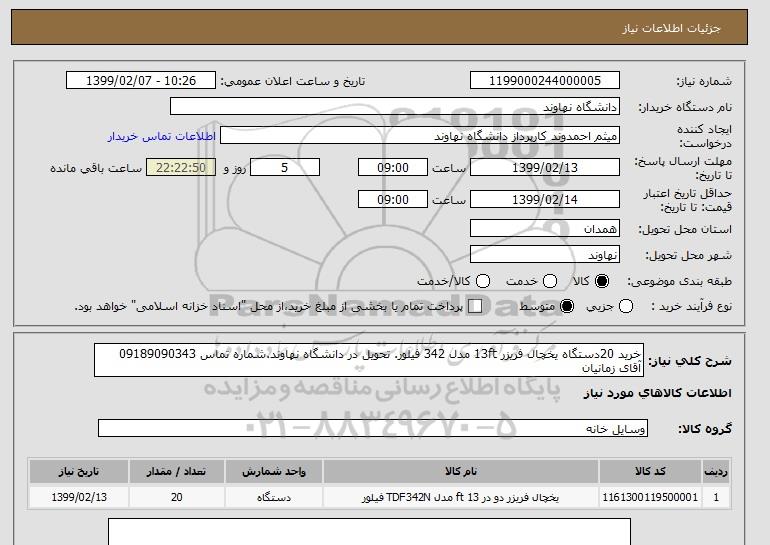Click the remaining days field showing 5
The image size is (770, 545).
[x=285, y=167]
